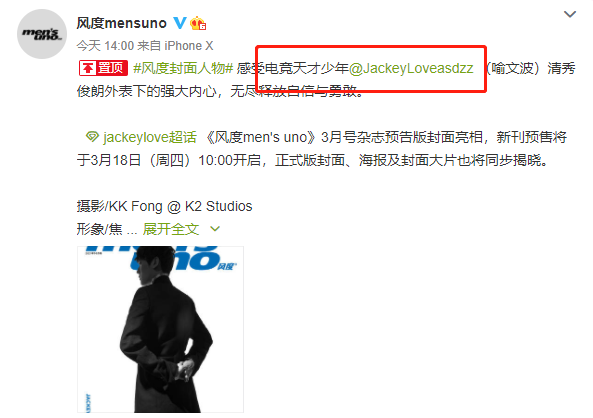
Task: Open the @JackeyLoveasdzz mention link
Action: pyautogui.click(x=411, y=68)
